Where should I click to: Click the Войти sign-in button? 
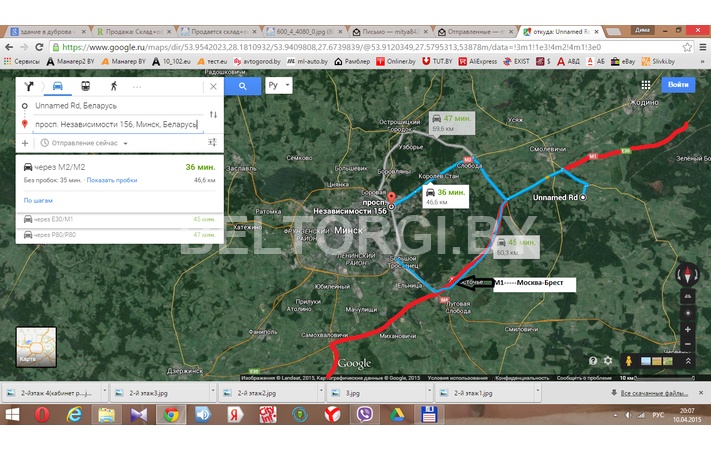point(678,84)
